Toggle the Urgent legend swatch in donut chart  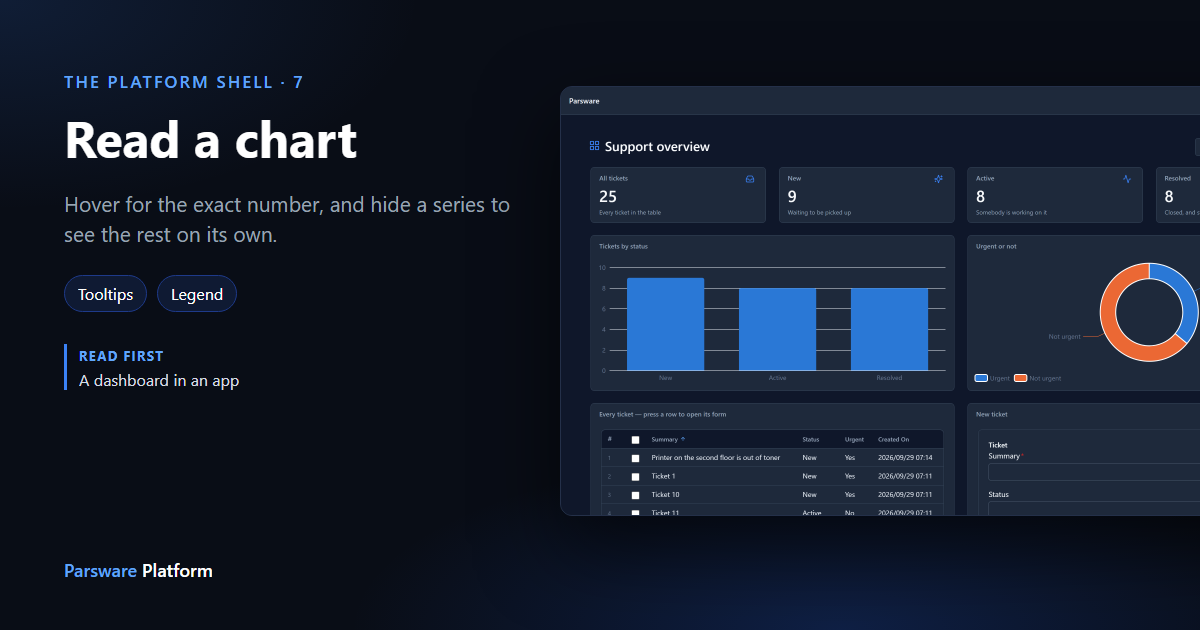[981, 378]
